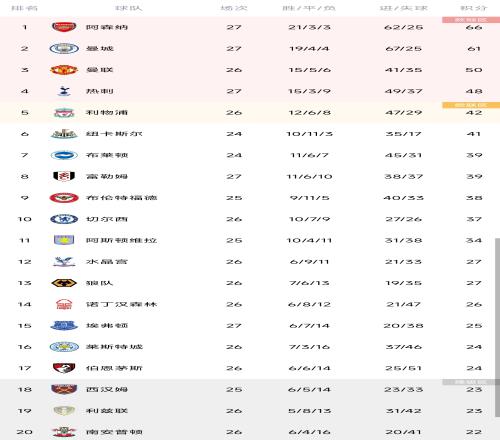Click the Liverpool club badge
The image size is (500, 440).
(64, 113)
